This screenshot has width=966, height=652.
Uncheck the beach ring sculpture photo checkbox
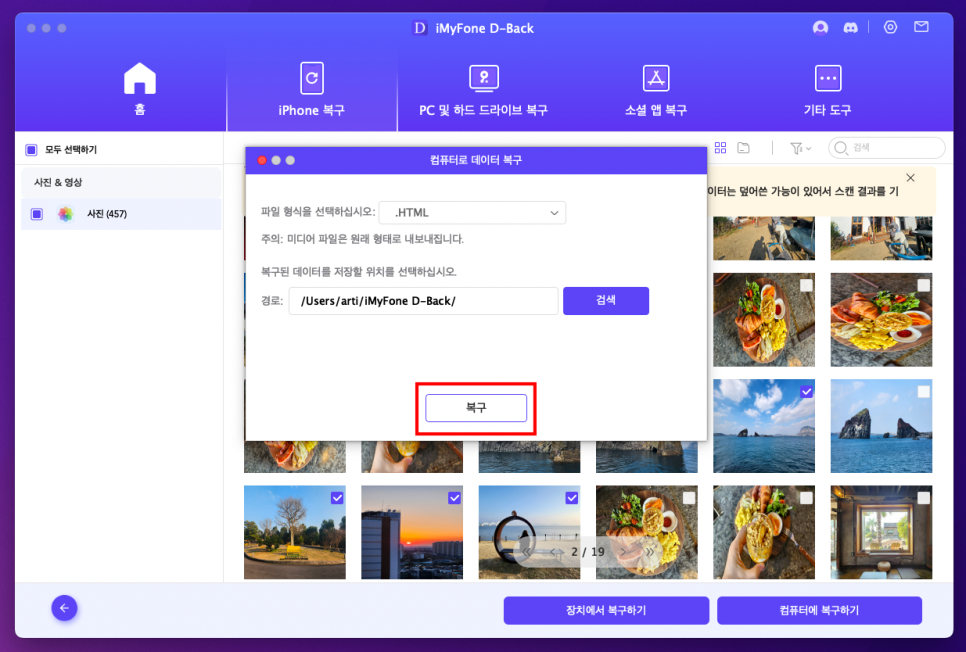572,498
